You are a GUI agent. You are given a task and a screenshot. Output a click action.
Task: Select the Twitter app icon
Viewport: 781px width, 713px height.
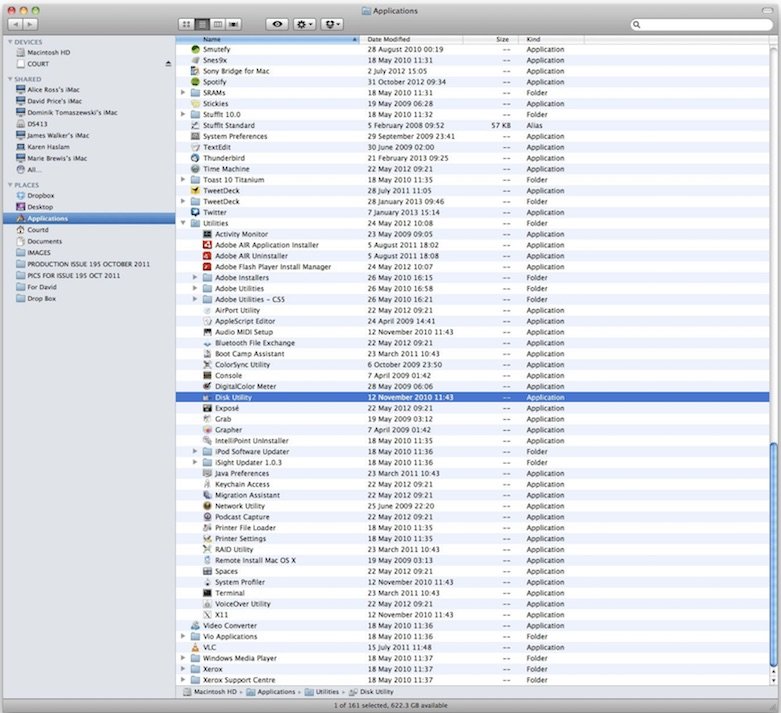coord(195,212)
